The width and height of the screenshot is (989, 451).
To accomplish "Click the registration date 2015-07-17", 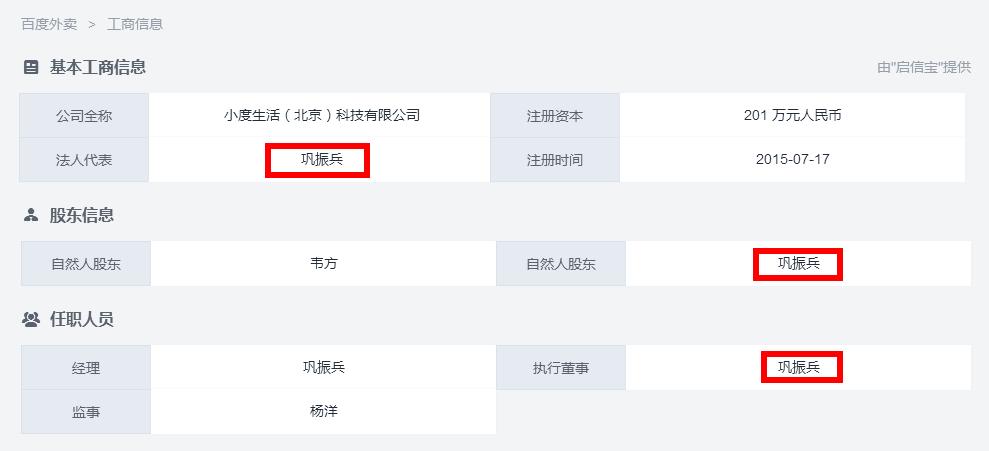I will [793, 160].
